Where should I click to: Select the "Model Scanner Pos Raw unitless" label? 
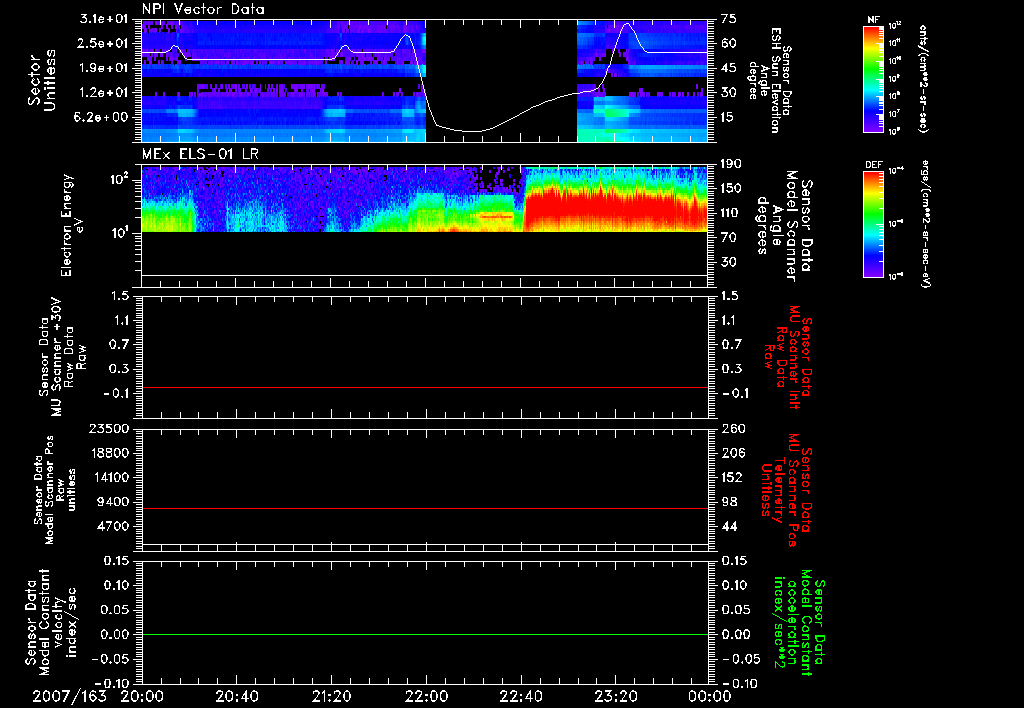click(55, 490)
